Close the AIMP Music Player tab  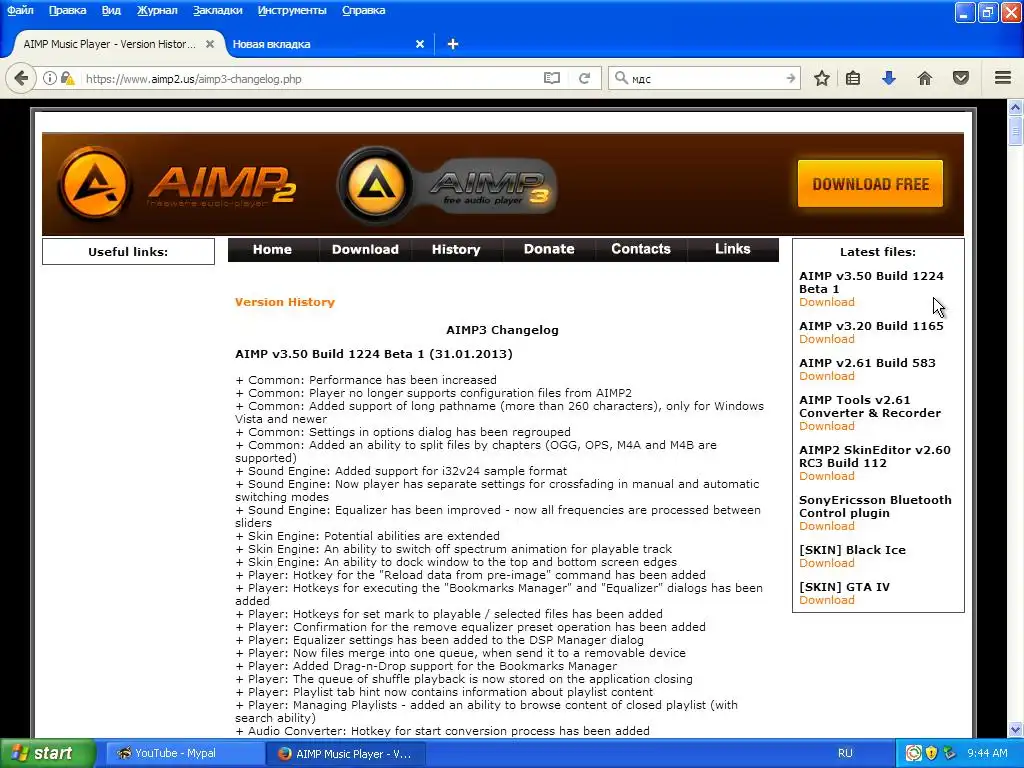coord(210,44)
